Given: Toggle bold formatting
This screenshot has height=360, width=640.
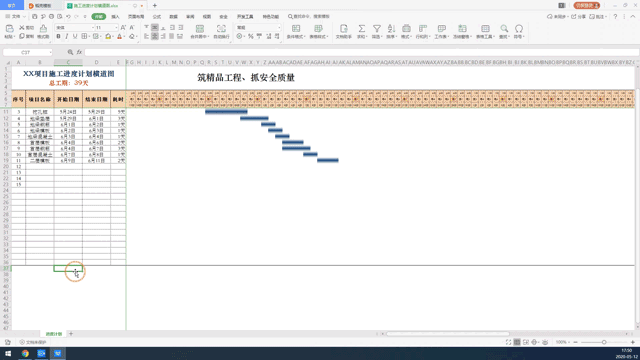Looking at the screenshot, I should click(x=58, y=37).
